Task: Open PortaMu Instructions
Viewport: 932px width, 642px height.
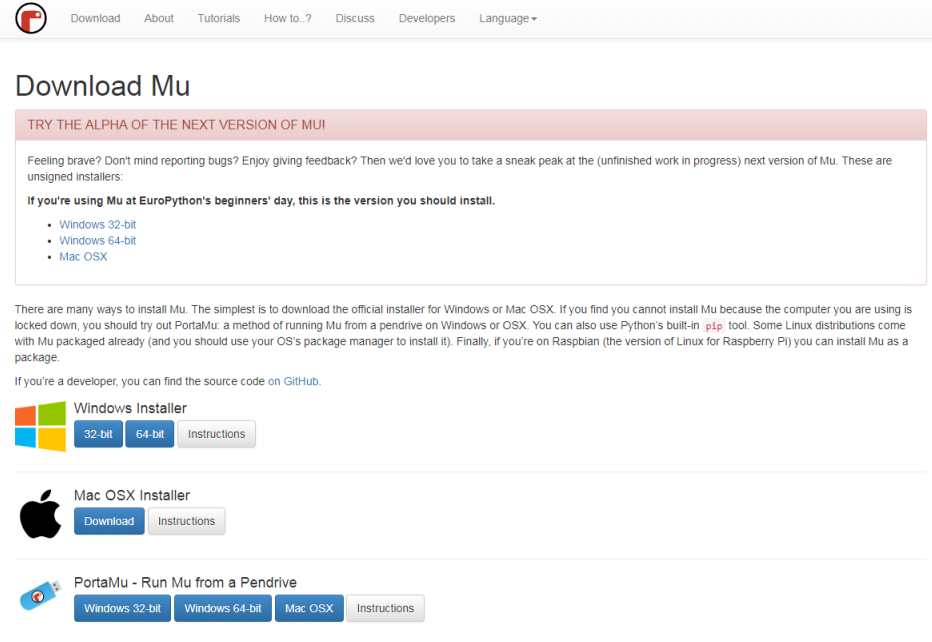Action: click(385, 608)
